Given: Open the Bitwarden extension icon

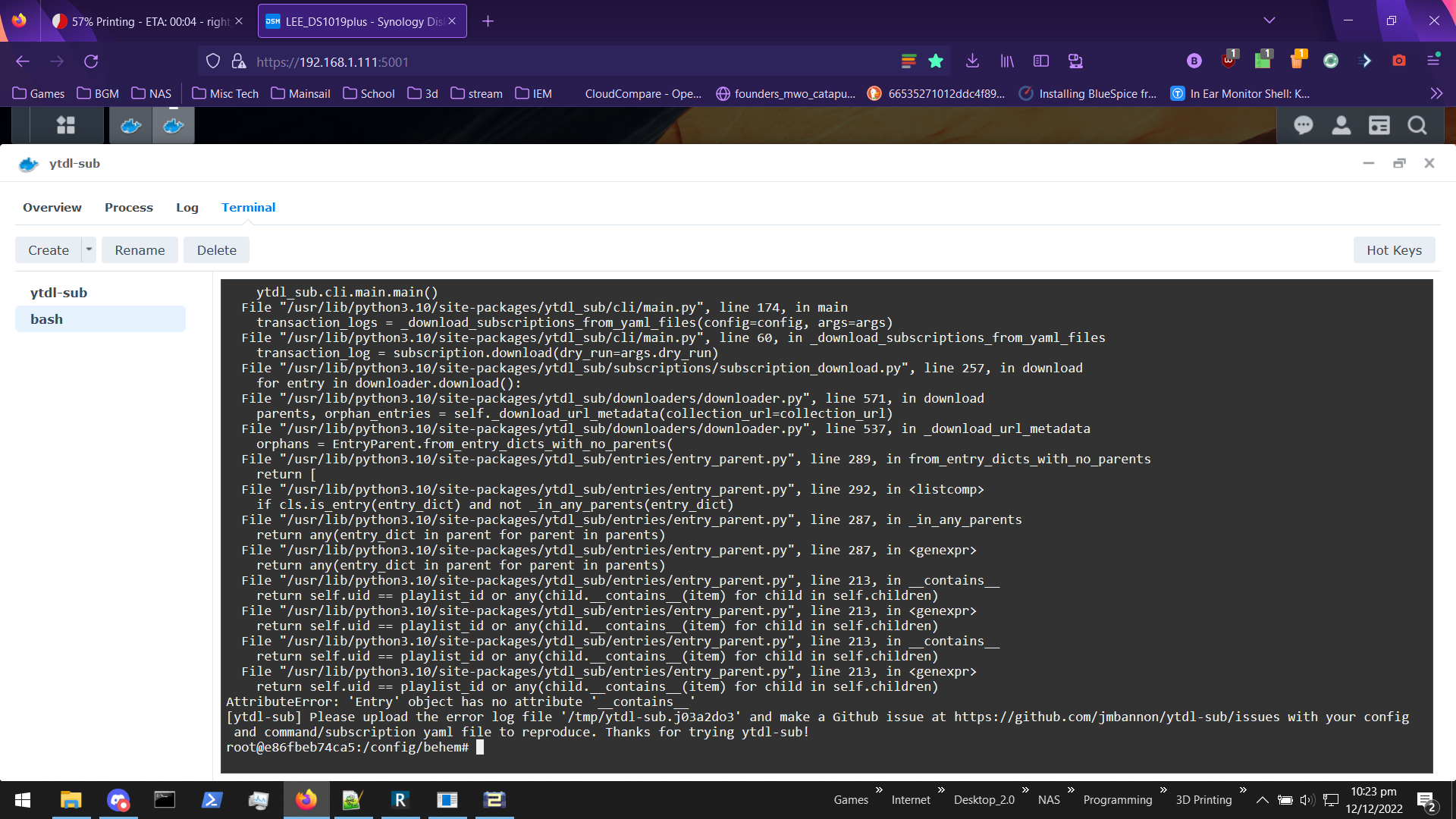Looking at the screenshot, I should point(1194,61).
